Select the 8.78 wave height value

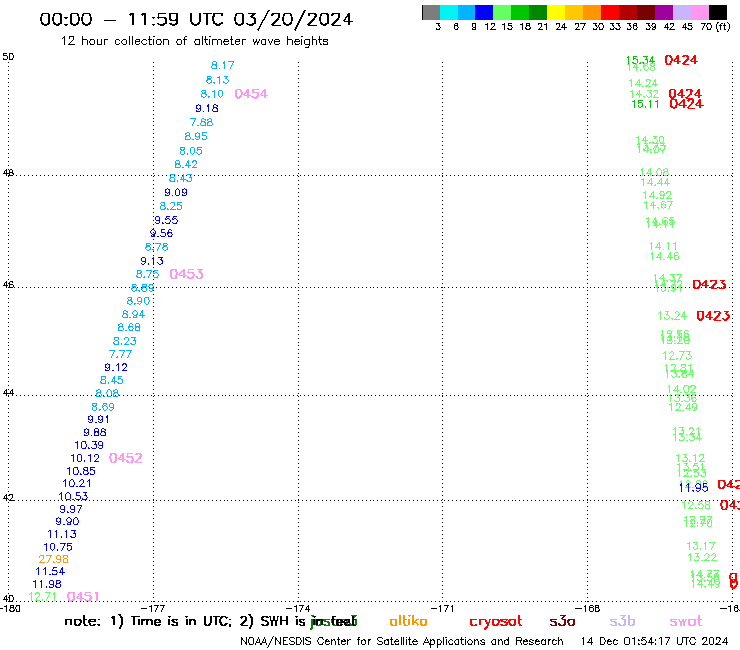(156, 247)
